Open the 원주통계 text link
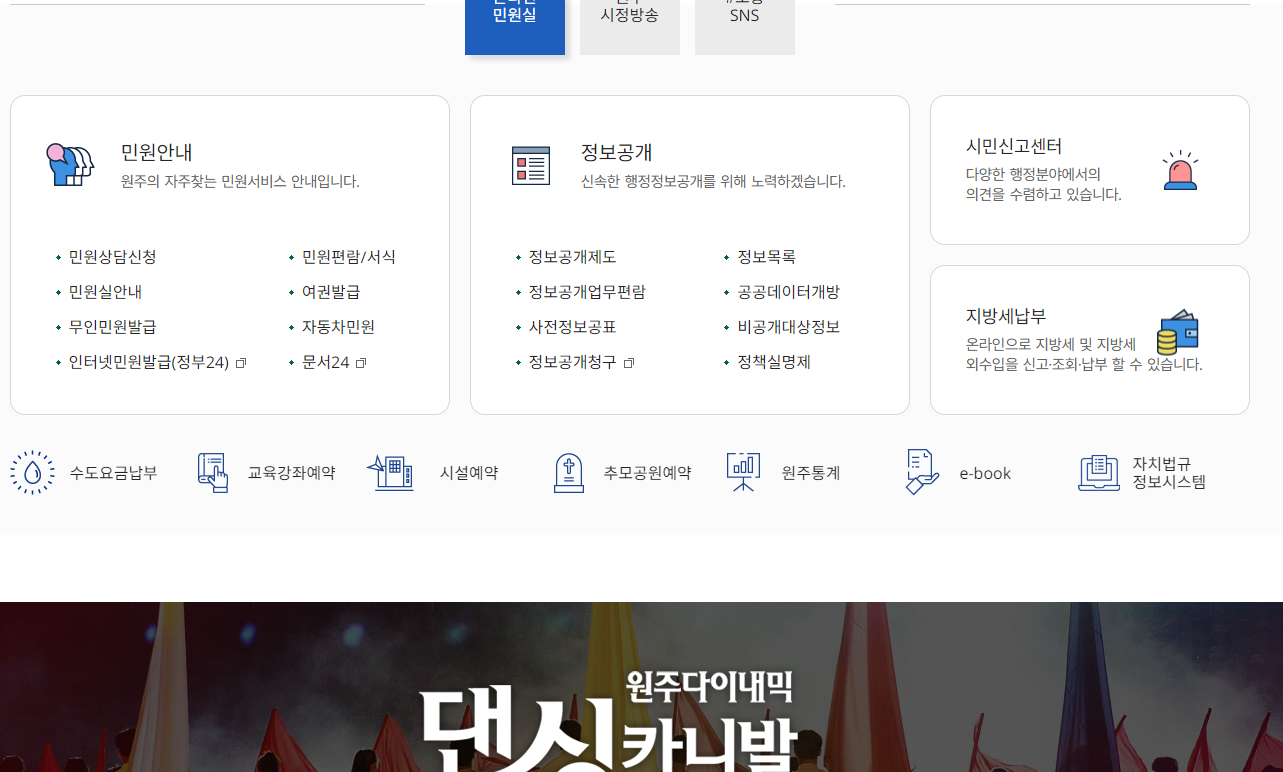 (x=811, y=473)
